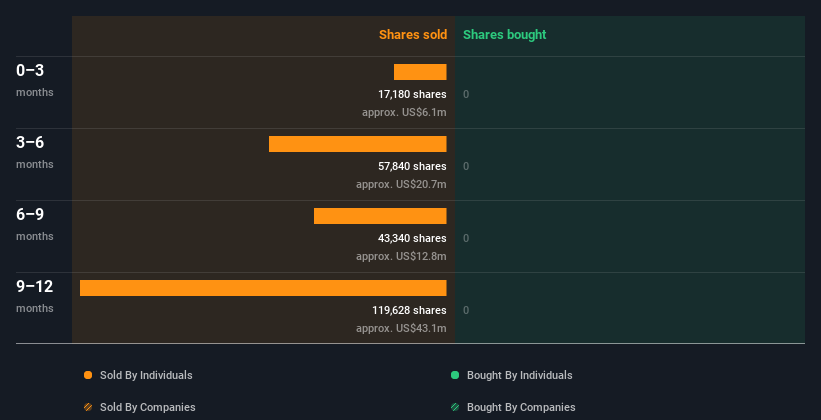Click the Bought By Companies legend label
Screen dimensions: 821x420
[x=521, y=407]
